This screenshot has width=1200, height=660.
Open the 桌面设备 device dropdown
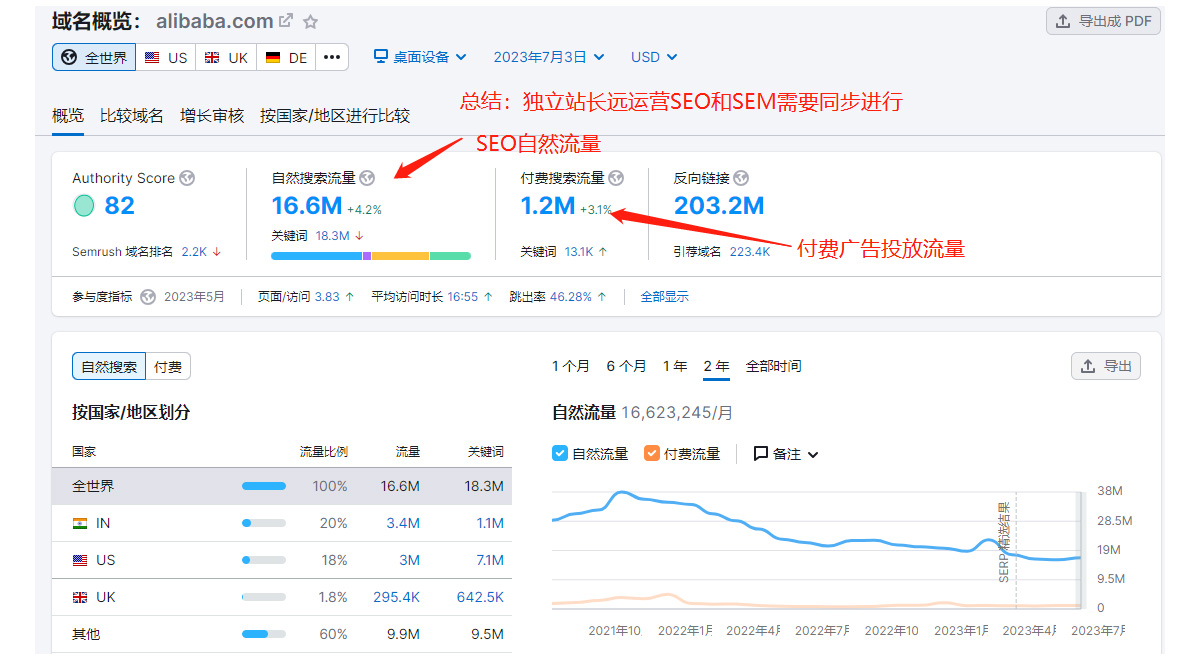[420, 57]
